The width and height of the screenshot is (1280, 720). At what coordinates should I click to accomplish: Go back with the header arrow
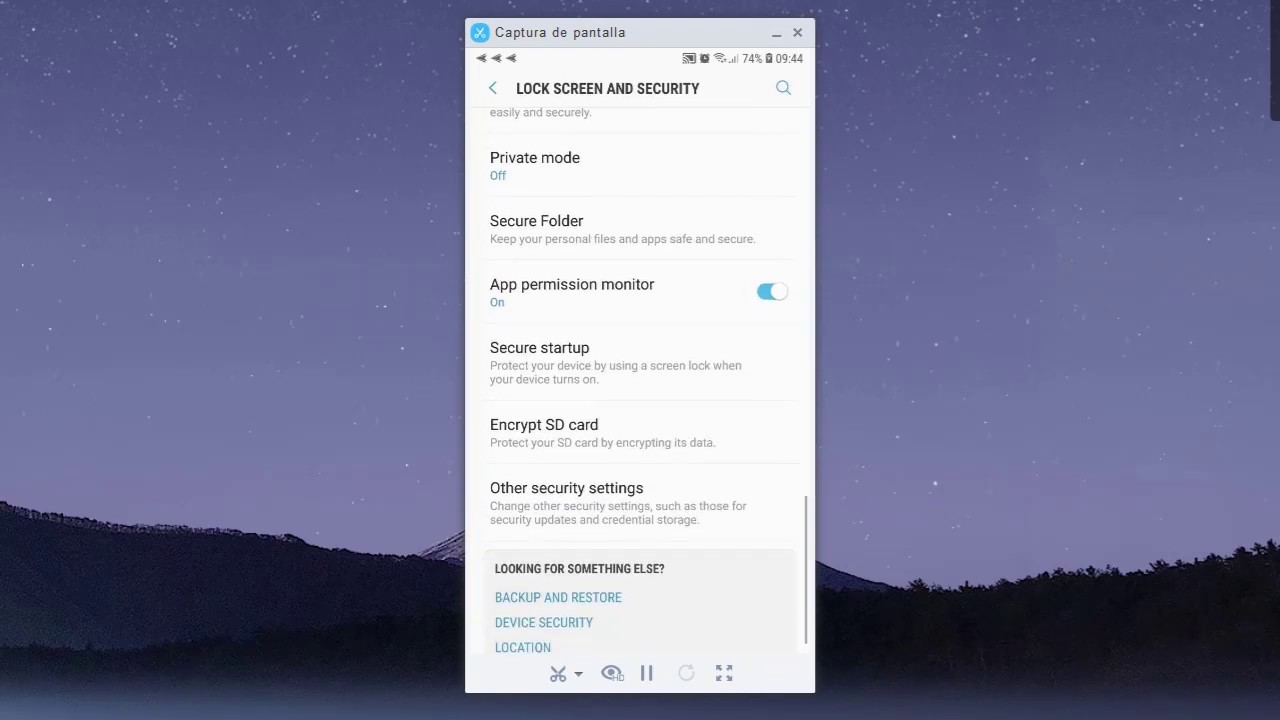492,88
